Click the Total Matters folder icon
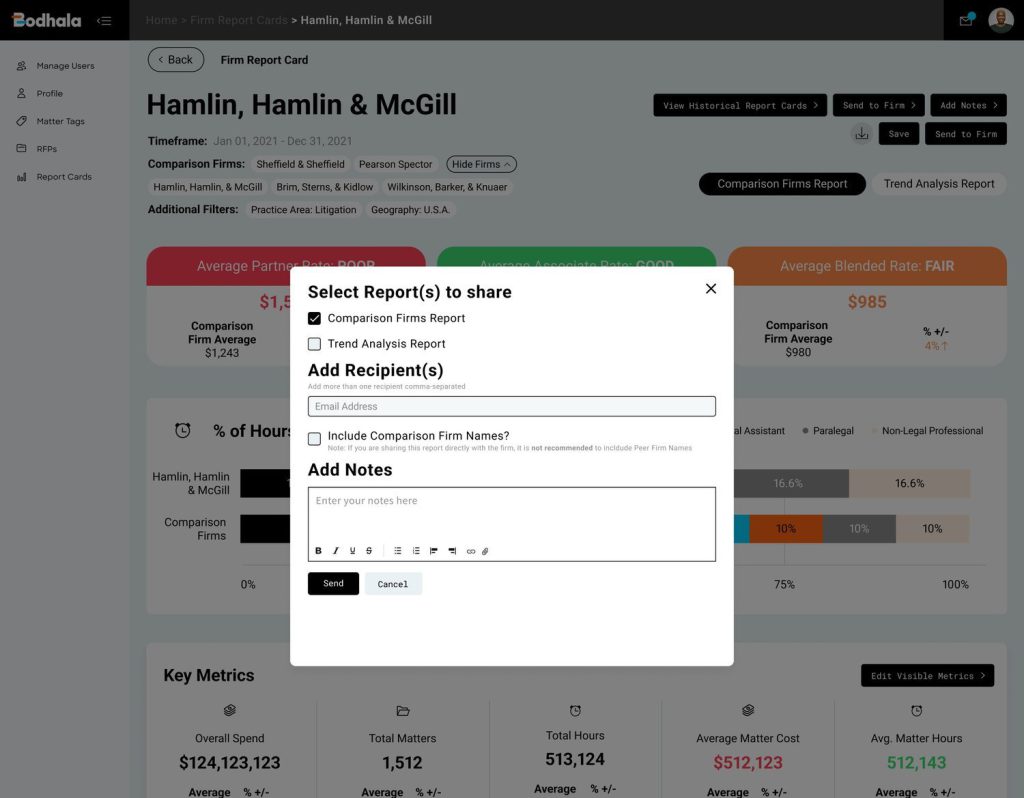This screenshot has width=1024, height=798. (403, 710)
